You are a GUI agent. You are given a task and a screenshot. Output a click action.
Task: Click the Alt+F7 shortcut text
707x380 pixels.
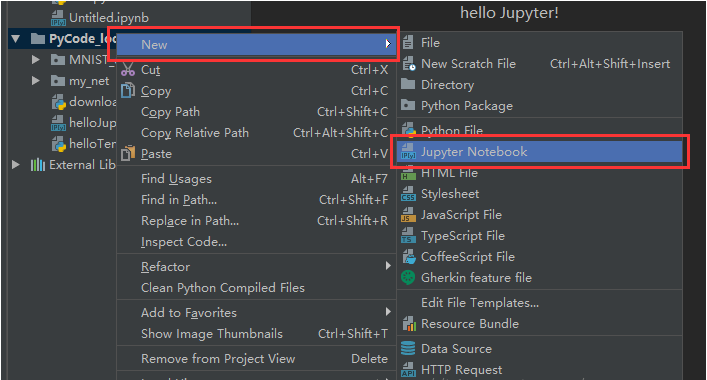pyautogui.click(x=369, y=179)
